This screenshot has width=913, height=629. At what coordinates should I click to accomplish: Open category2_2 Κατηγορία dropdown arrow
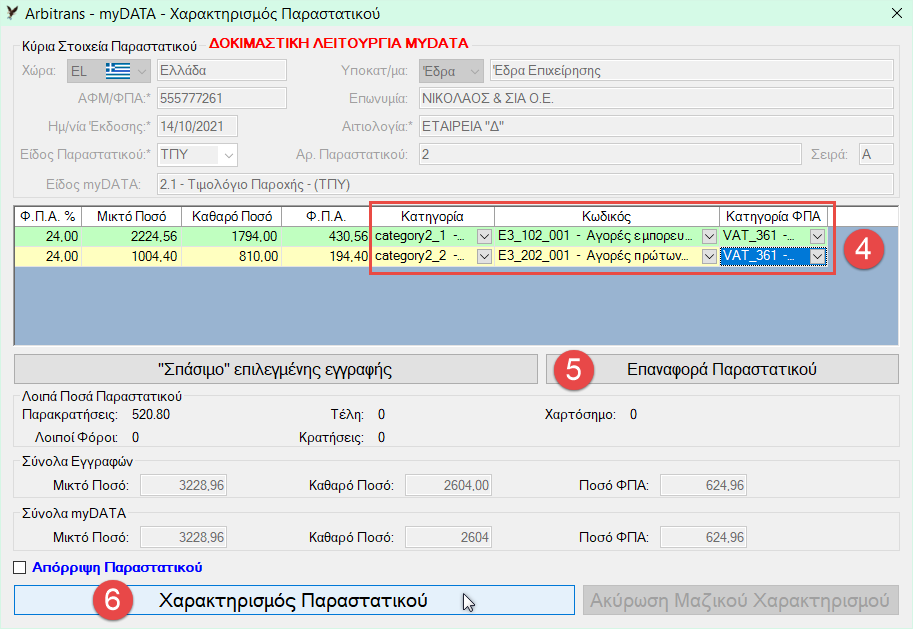(484, 256)
